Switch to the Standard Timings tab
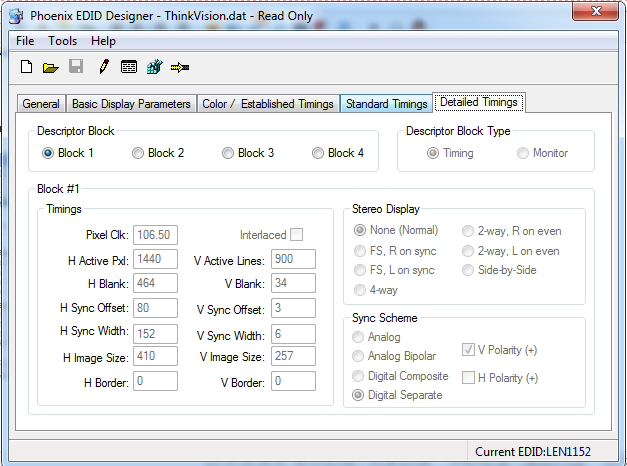The image size is (627, 466). click(x=385, y=104)
